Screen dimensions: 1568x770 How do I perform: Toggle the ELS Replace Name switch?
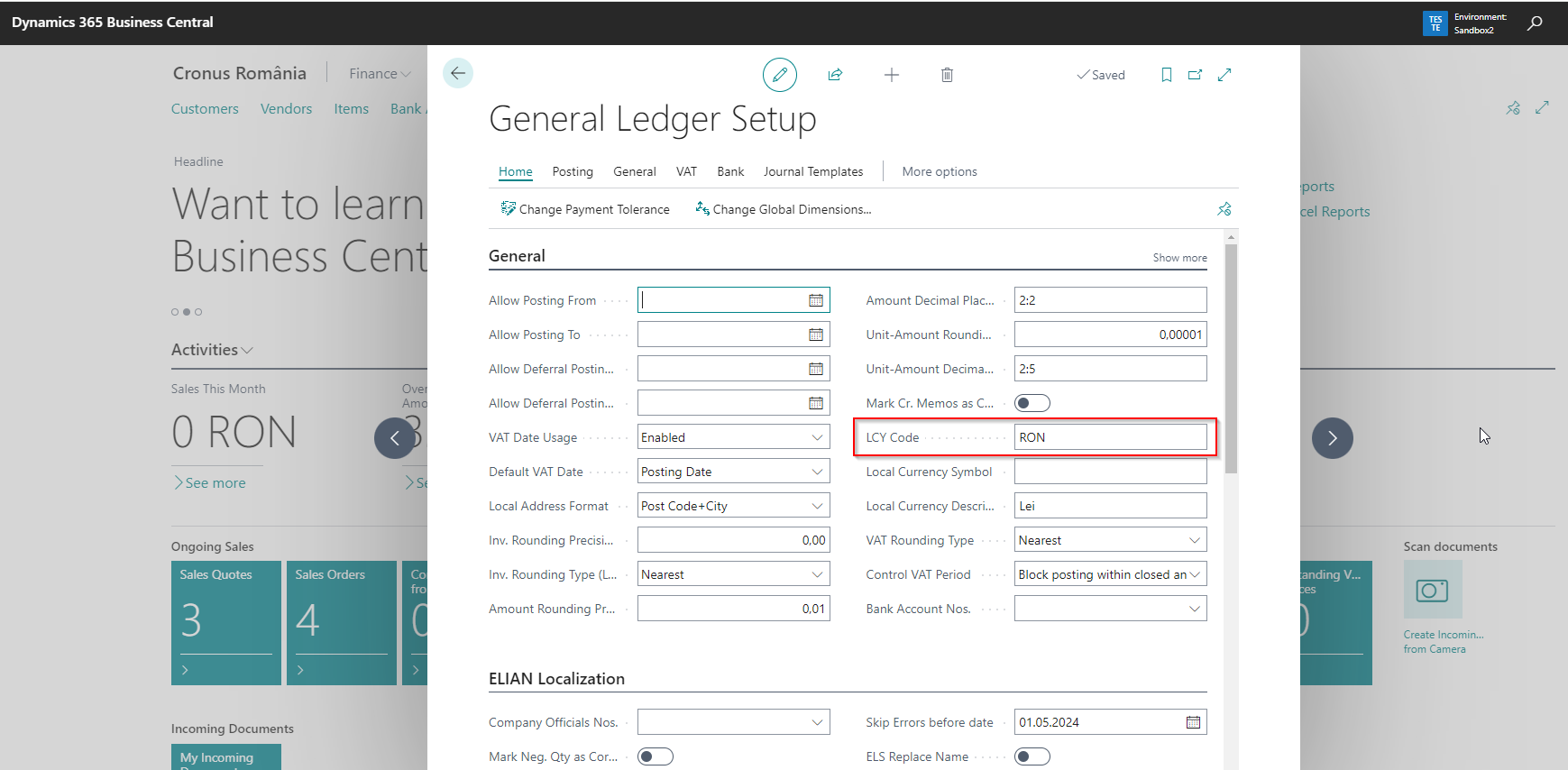1032,756
